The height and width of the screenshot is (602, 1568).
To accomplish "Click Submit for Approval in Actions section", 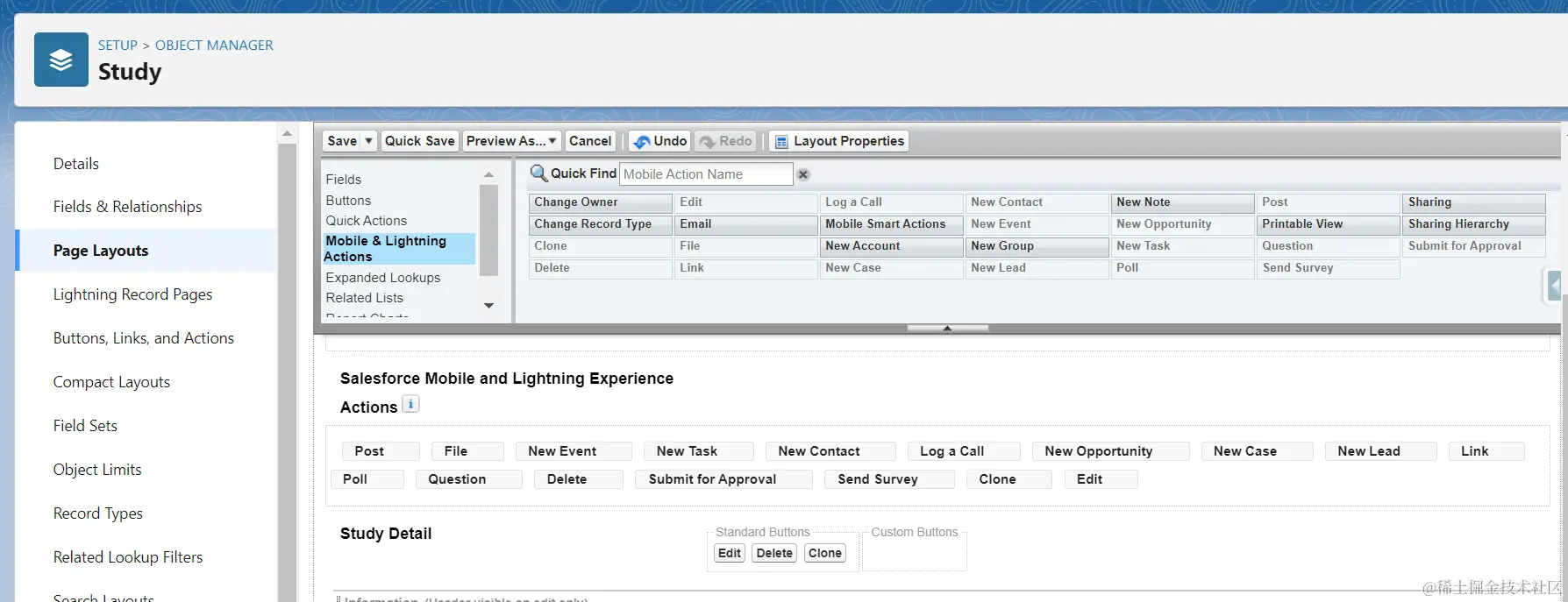I will [x=723, y=479].
